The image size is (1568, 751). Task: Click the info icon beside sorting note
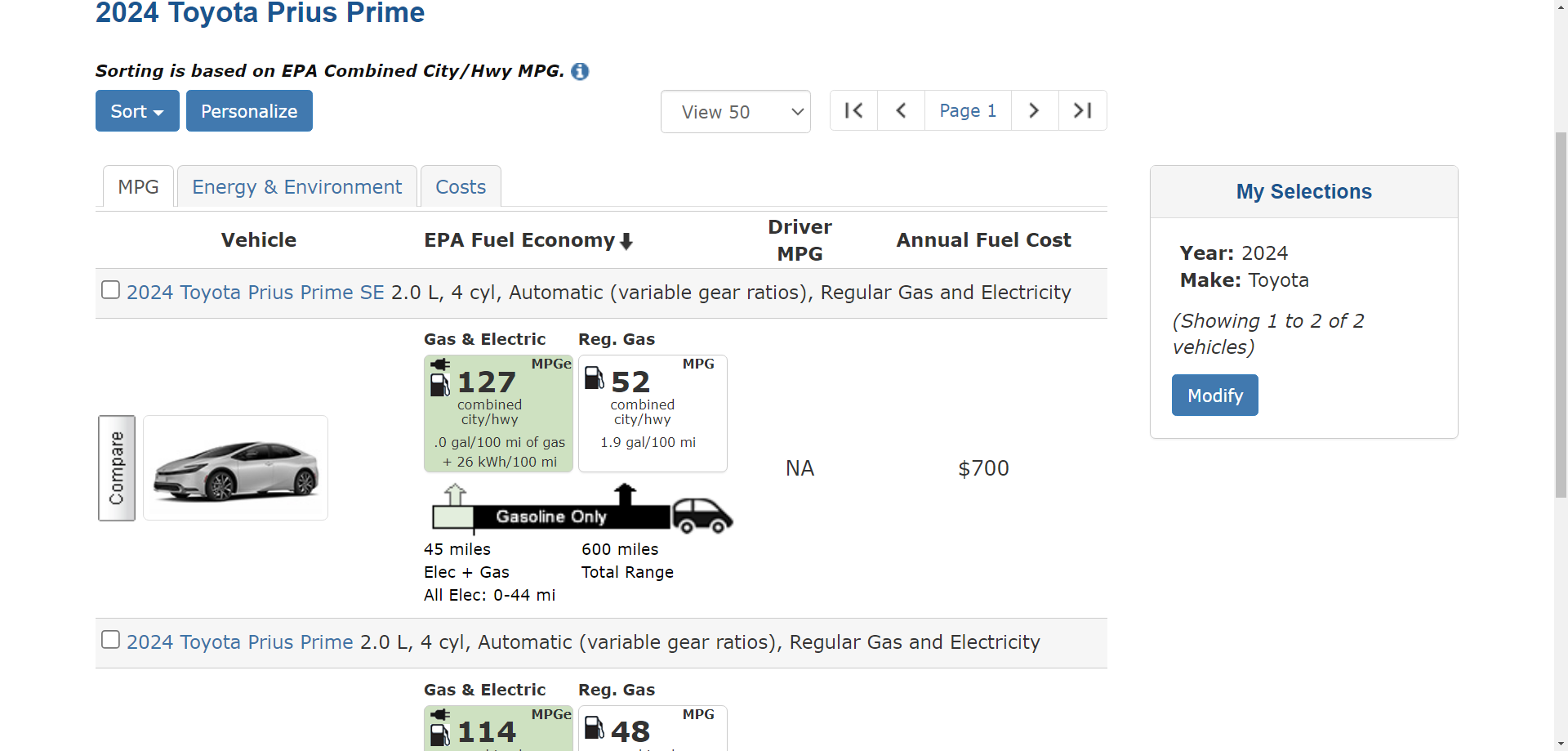(x=580, y=72)
